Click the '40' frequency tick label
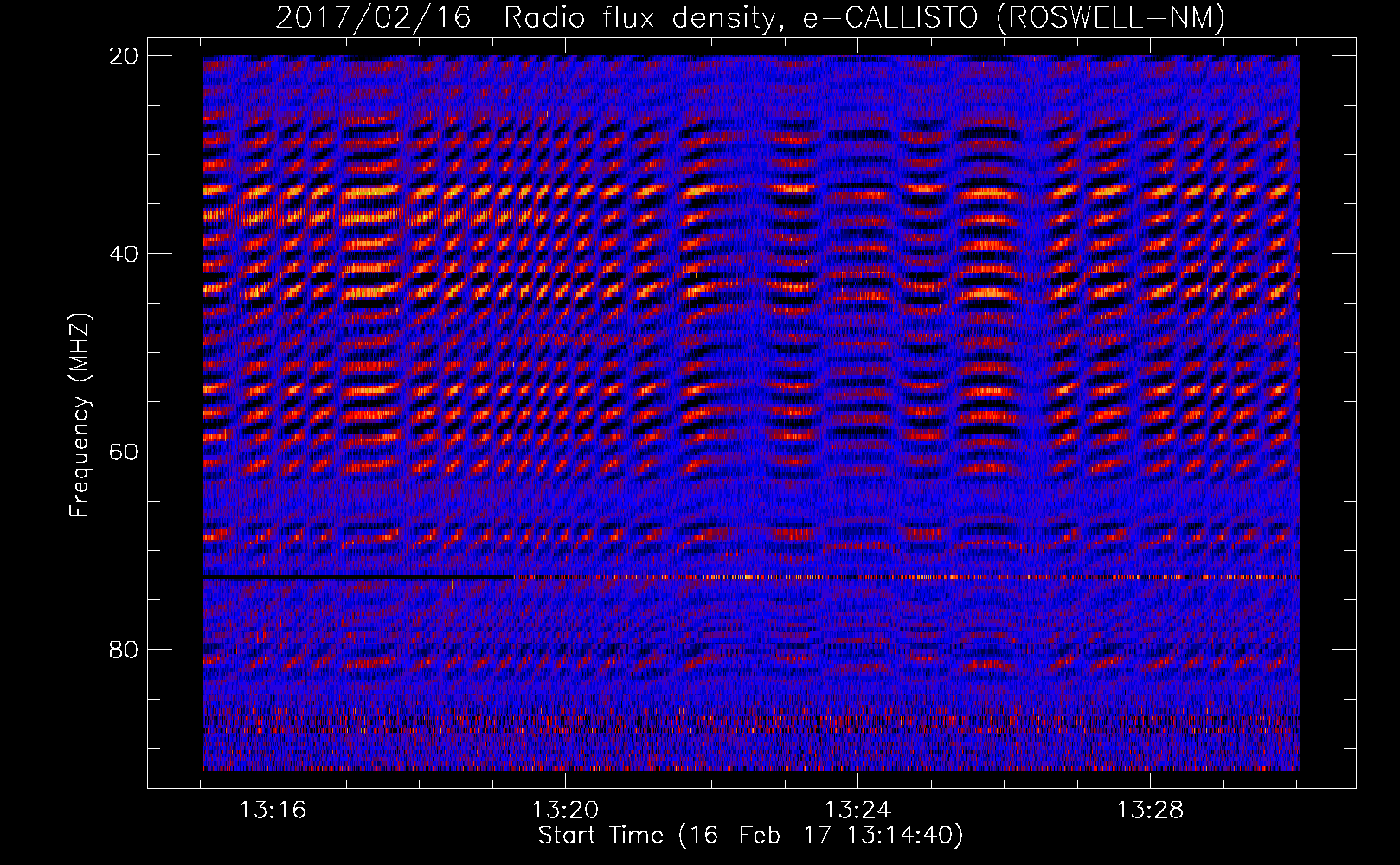The image size is (1400, 865). [124, 254]
